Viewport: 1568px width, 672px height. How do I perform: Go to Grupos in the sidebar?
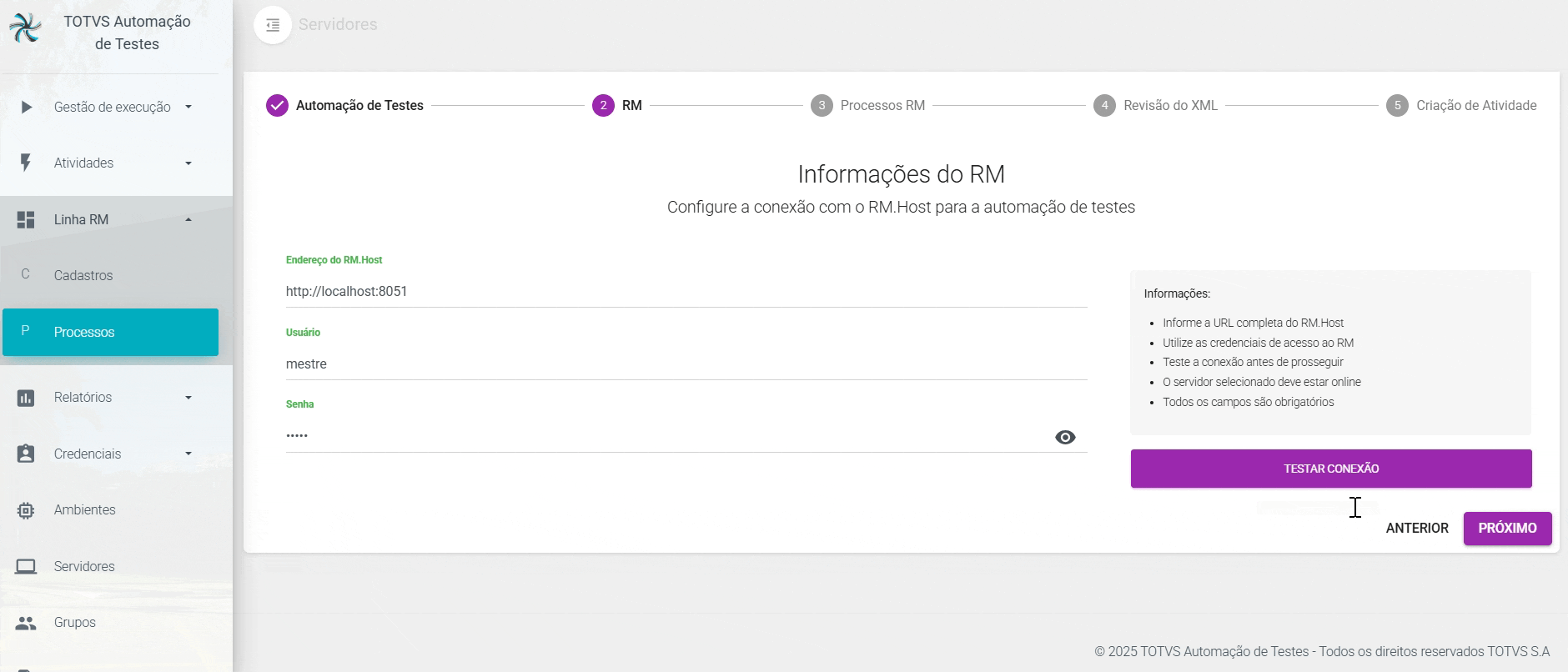click(110, 623)
